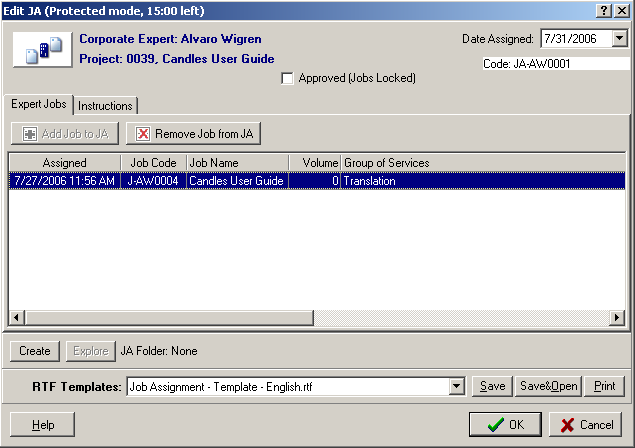635x448 pixels.
Task: Expand the RTF Templates dropdown list
Action: coord(457,386)
